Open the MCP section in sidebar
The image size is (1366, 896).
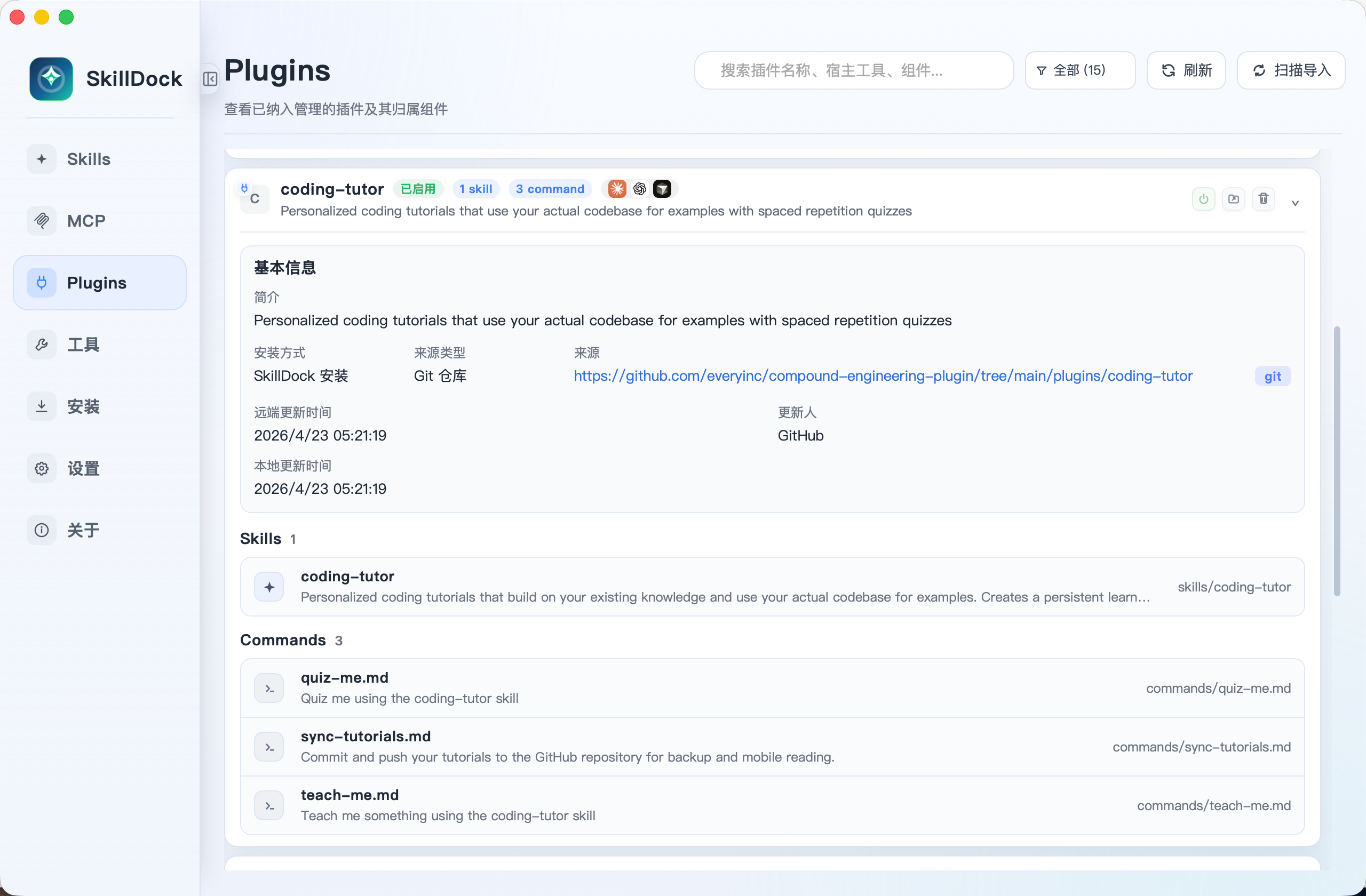tap(99, 221)
